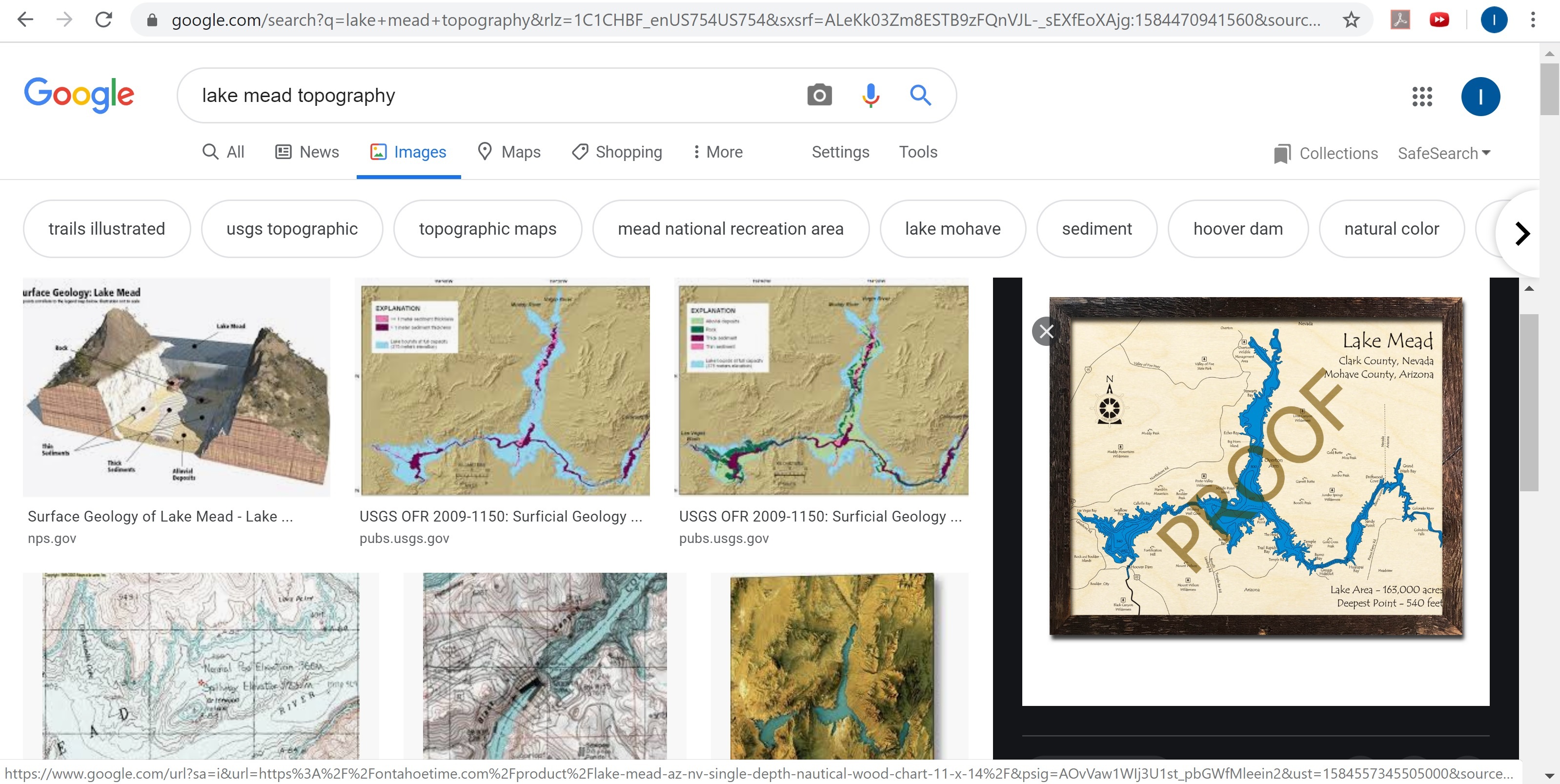
Task: Open the Adobe Acrobat extension
Action: tap(1399, 20)
